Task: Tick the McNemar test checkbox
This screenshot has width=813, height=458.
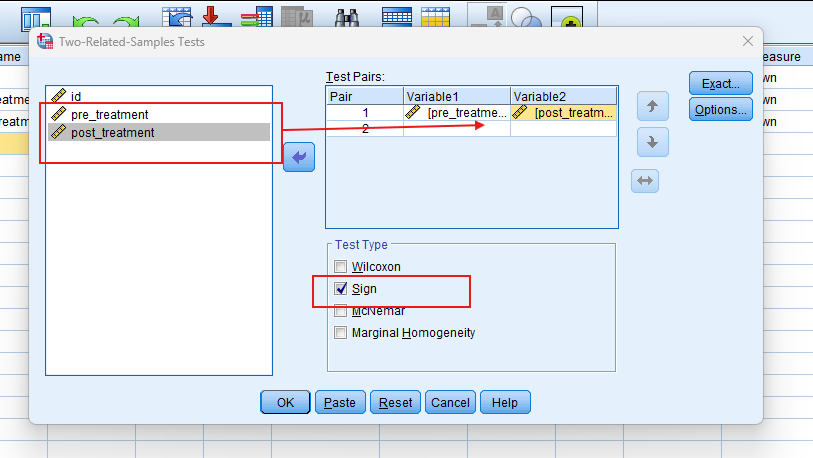Action: coord(341,311)
